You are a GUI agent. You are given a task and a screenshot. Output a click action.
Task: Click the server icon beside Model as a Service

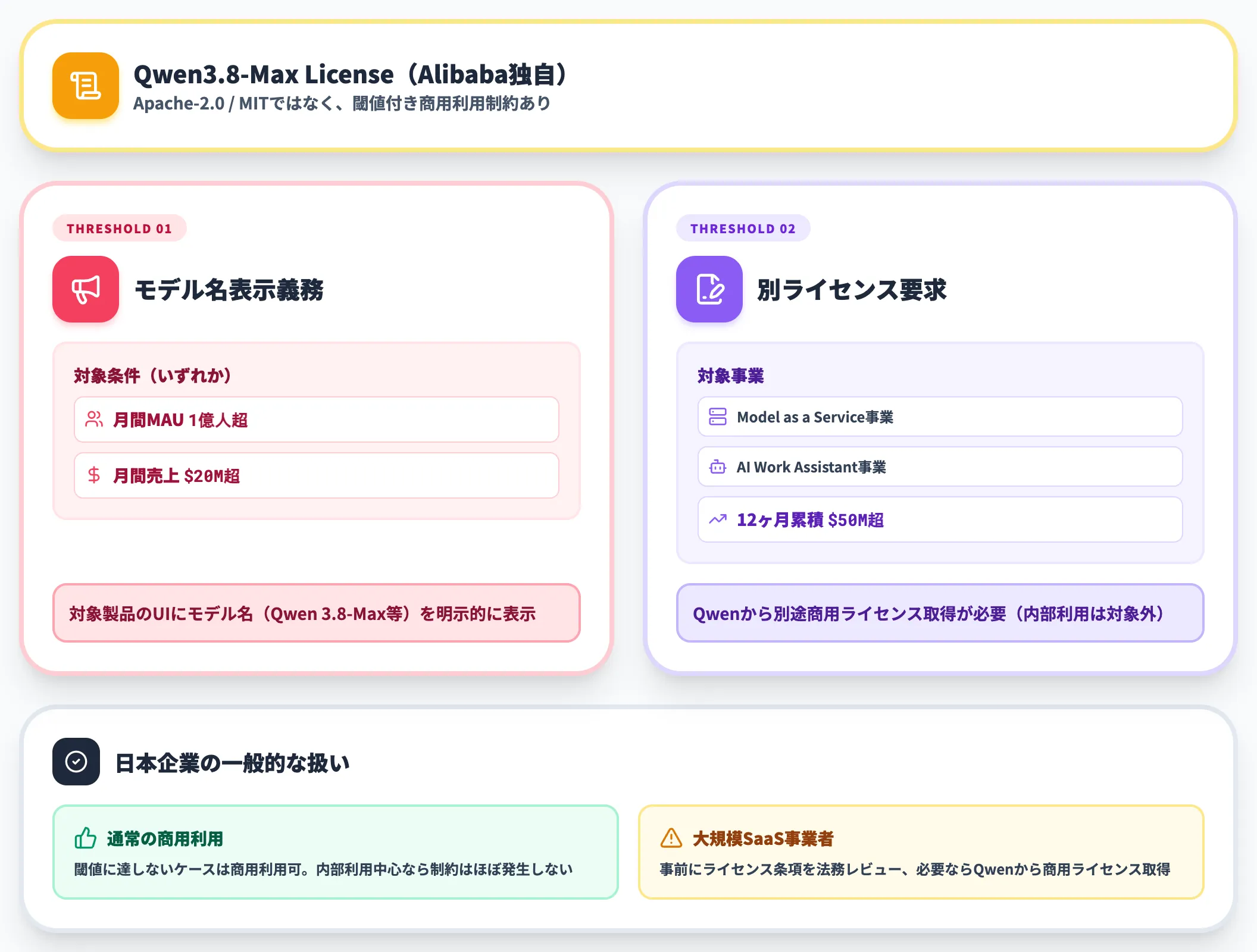[718, 416]
